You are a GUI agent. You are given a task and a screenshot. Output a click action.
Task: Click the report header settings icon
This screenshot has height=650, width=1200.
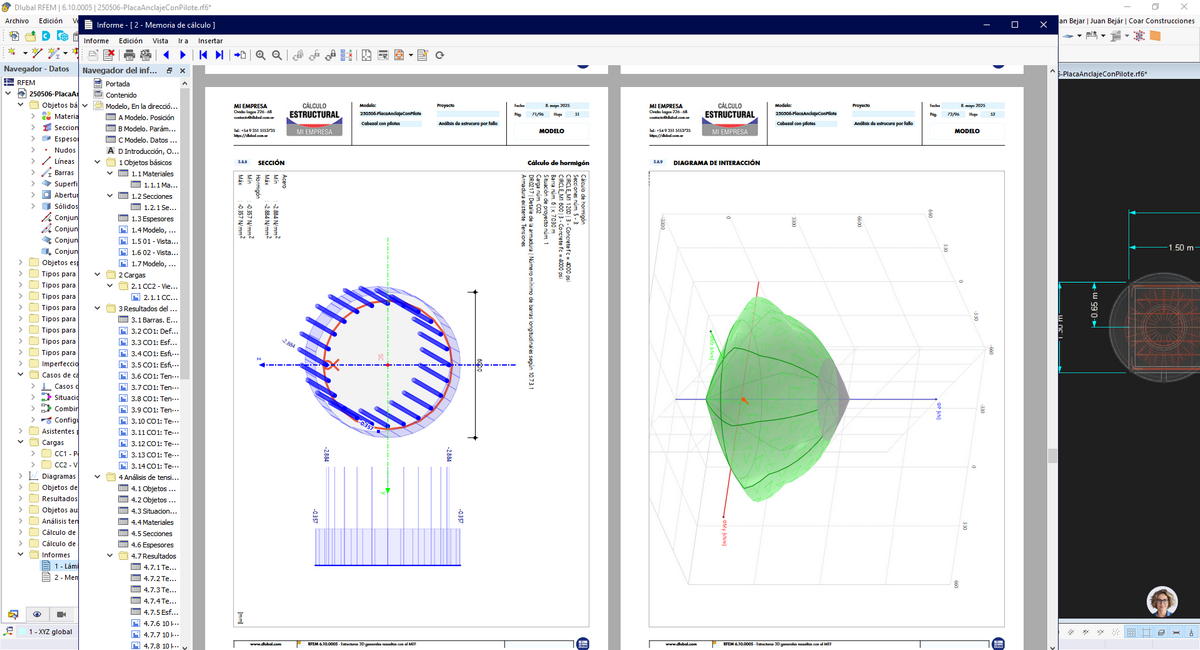pyautogui.click(x=383, y=55)
